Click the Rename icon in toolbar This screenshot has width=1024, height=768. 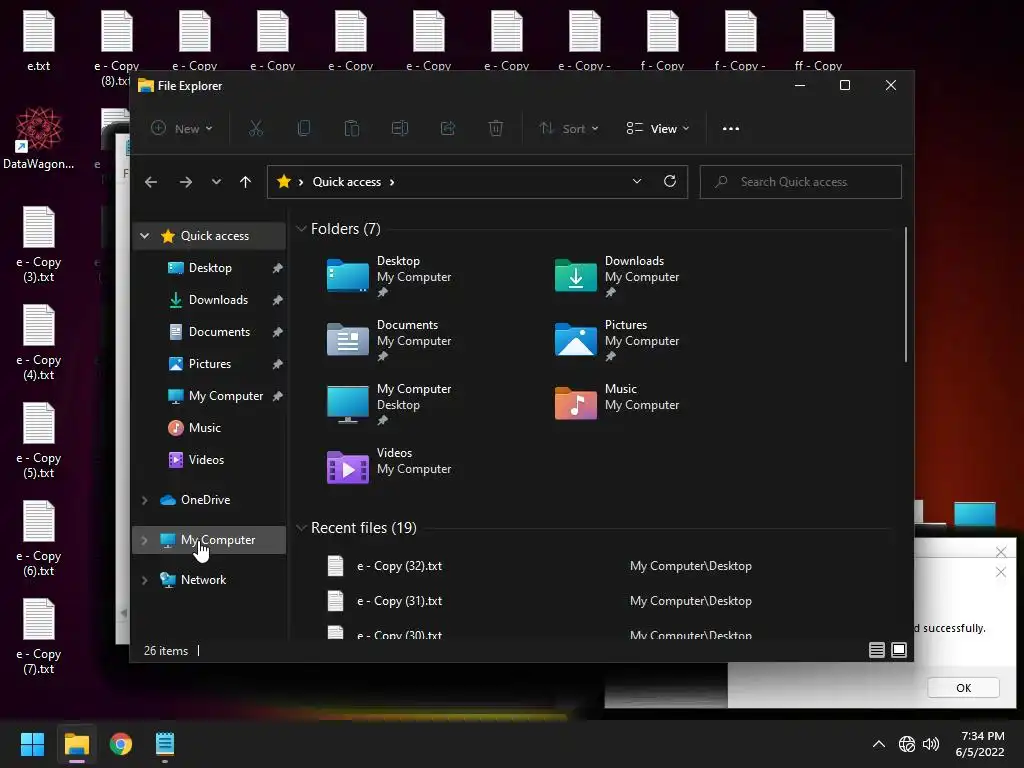coord(400,129)
